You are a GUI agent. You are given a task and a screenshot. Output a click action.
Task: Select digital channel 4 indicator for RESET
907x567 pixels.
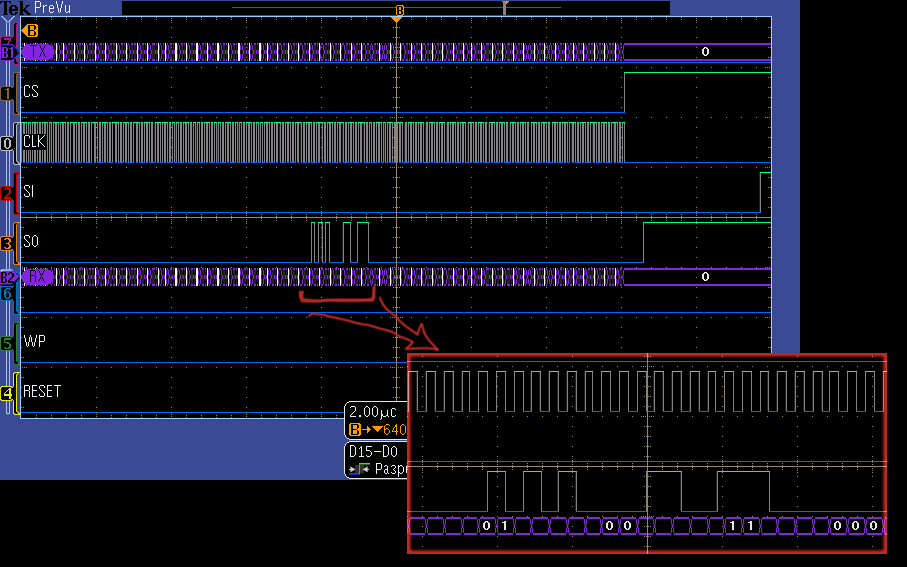(x=7, y=393)
